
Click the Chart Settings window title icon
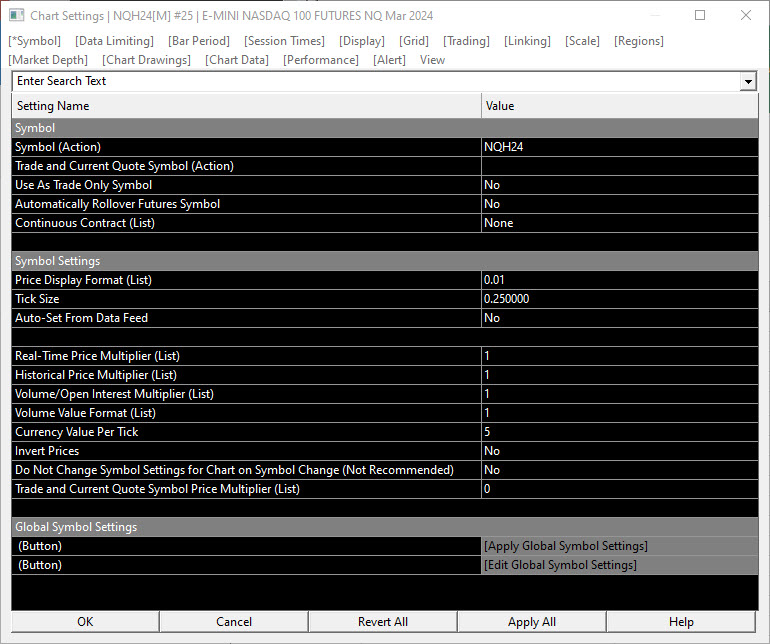coord(16,16)
